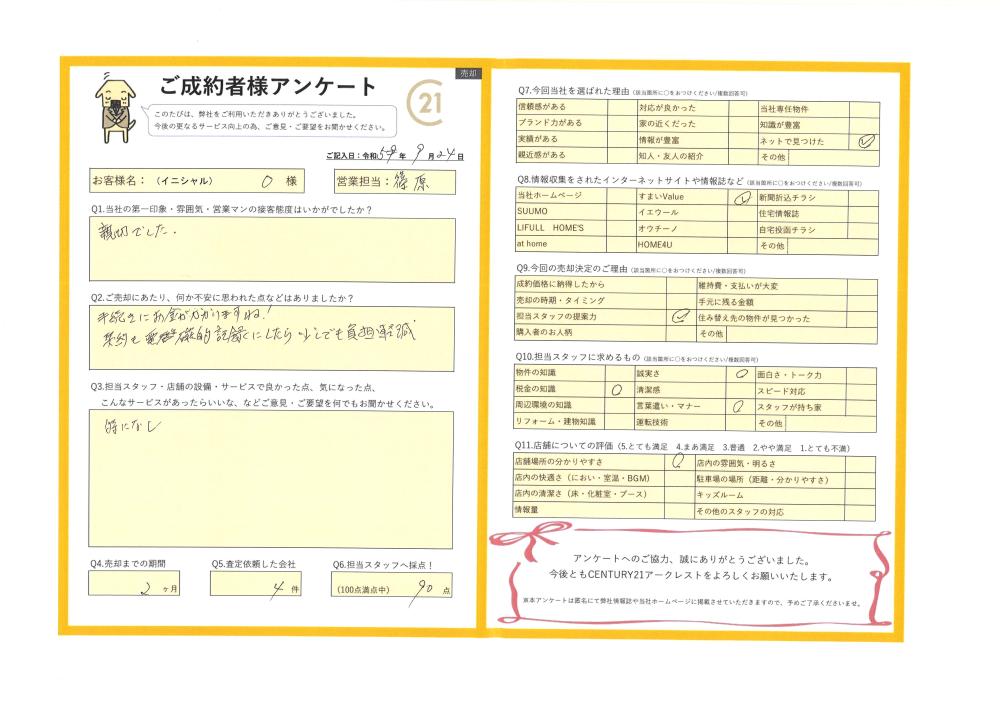Toggle the すまいValue checkbox in Q8
Viewport: 1000px width, 707px height.
tap(741, 198)
